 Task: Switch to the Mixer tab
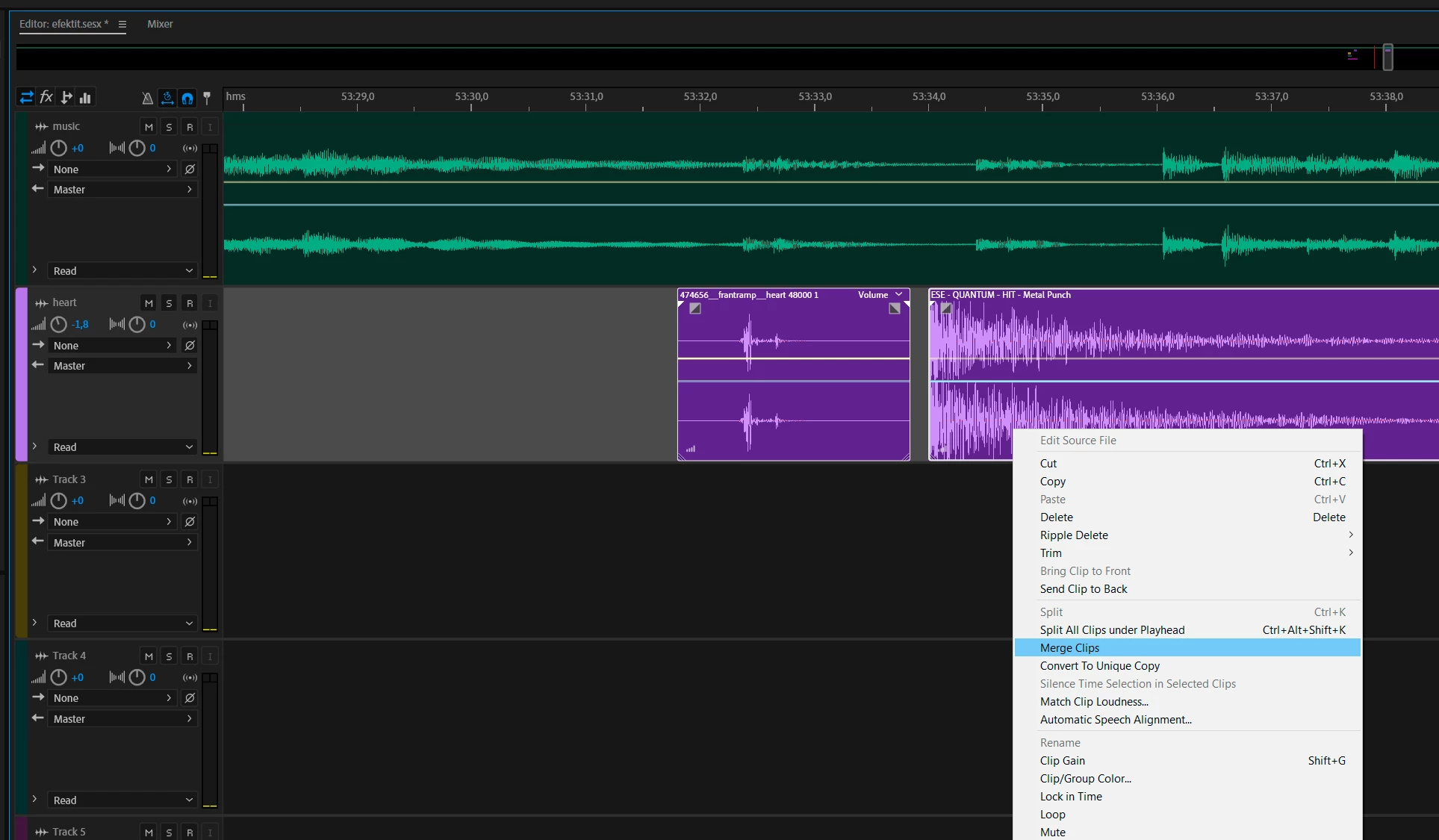coord(160,24)
